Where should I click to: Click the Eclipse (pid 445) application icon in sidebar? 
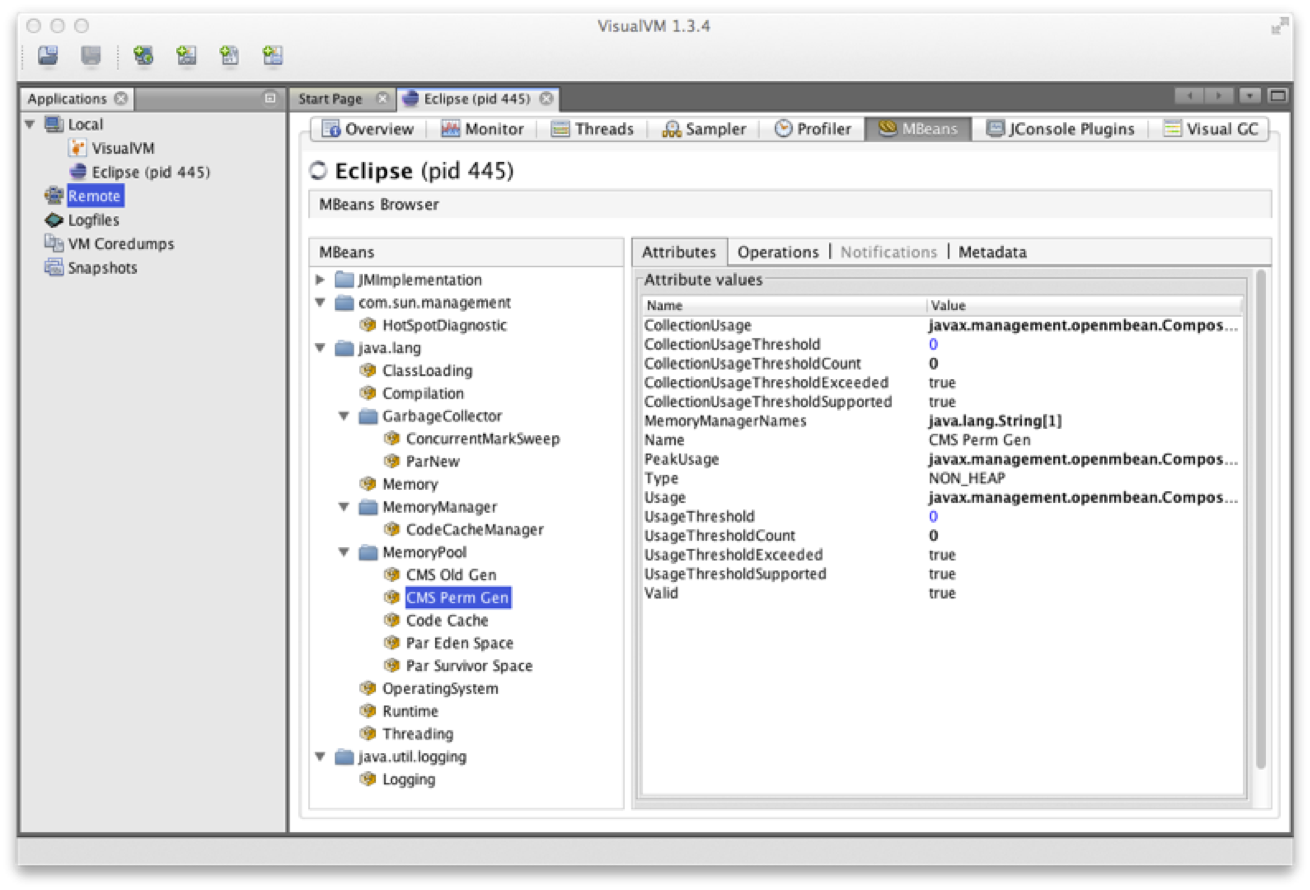point(78,172)
